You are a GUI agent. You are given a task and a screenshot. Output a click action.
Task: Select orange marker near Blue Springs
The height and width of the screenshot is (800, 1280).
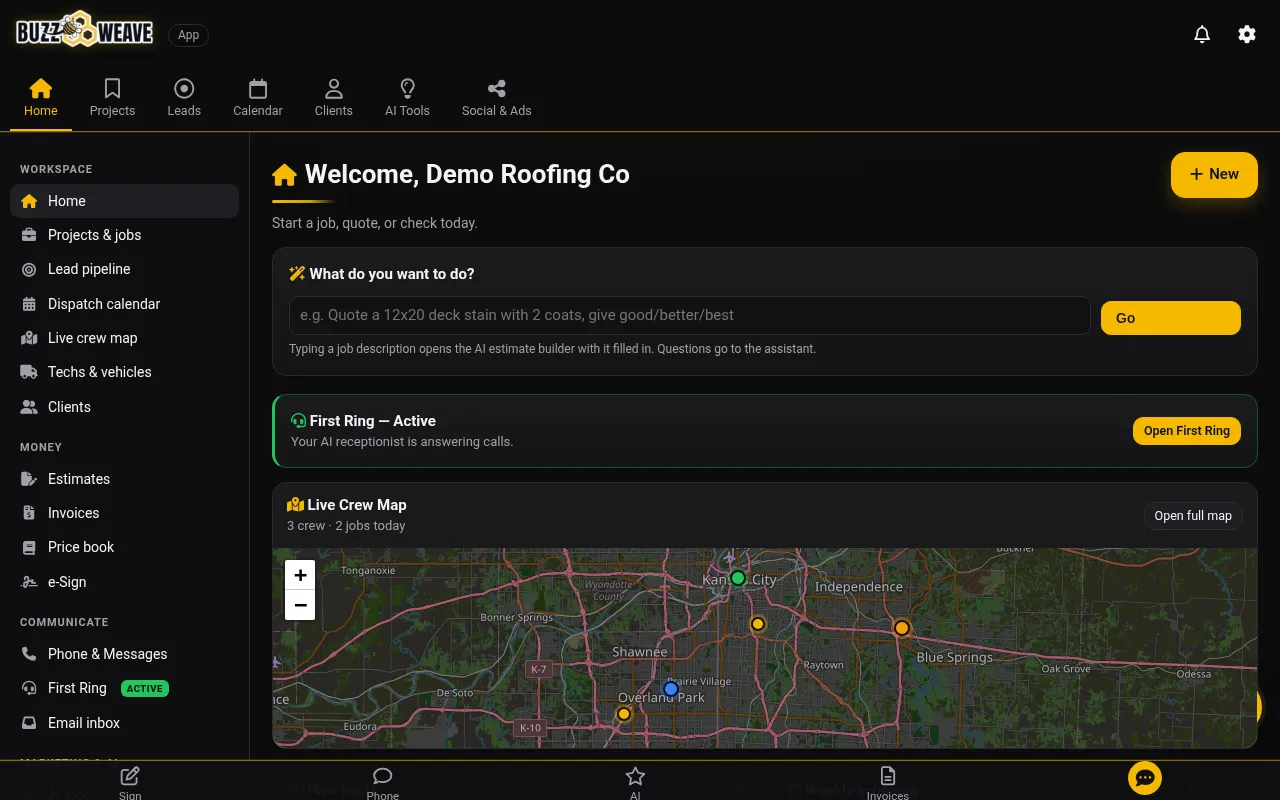pyautogui.click(x=902, y=628)
